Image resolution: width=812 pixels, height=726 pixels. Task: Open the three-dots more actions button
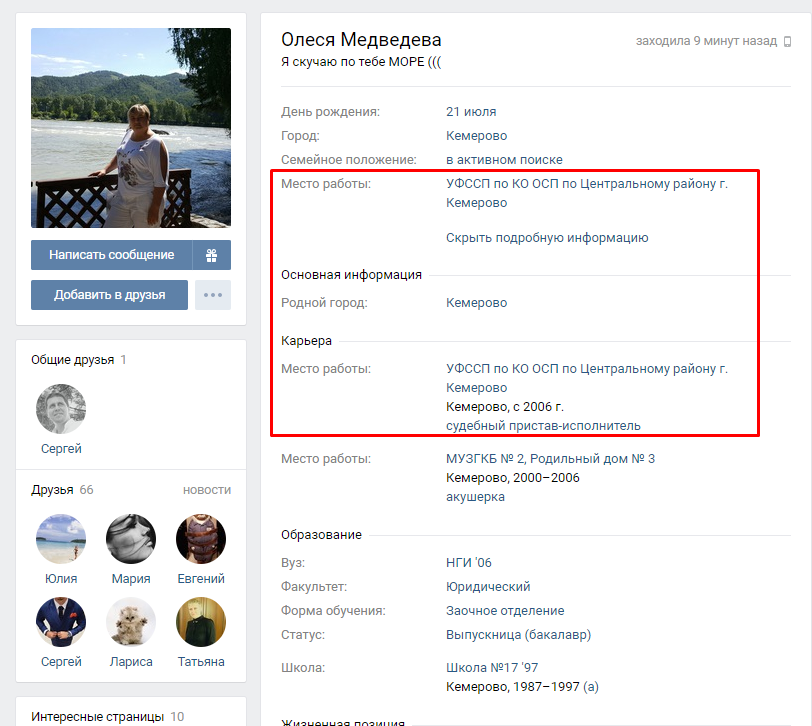click(x=213, y=295)
